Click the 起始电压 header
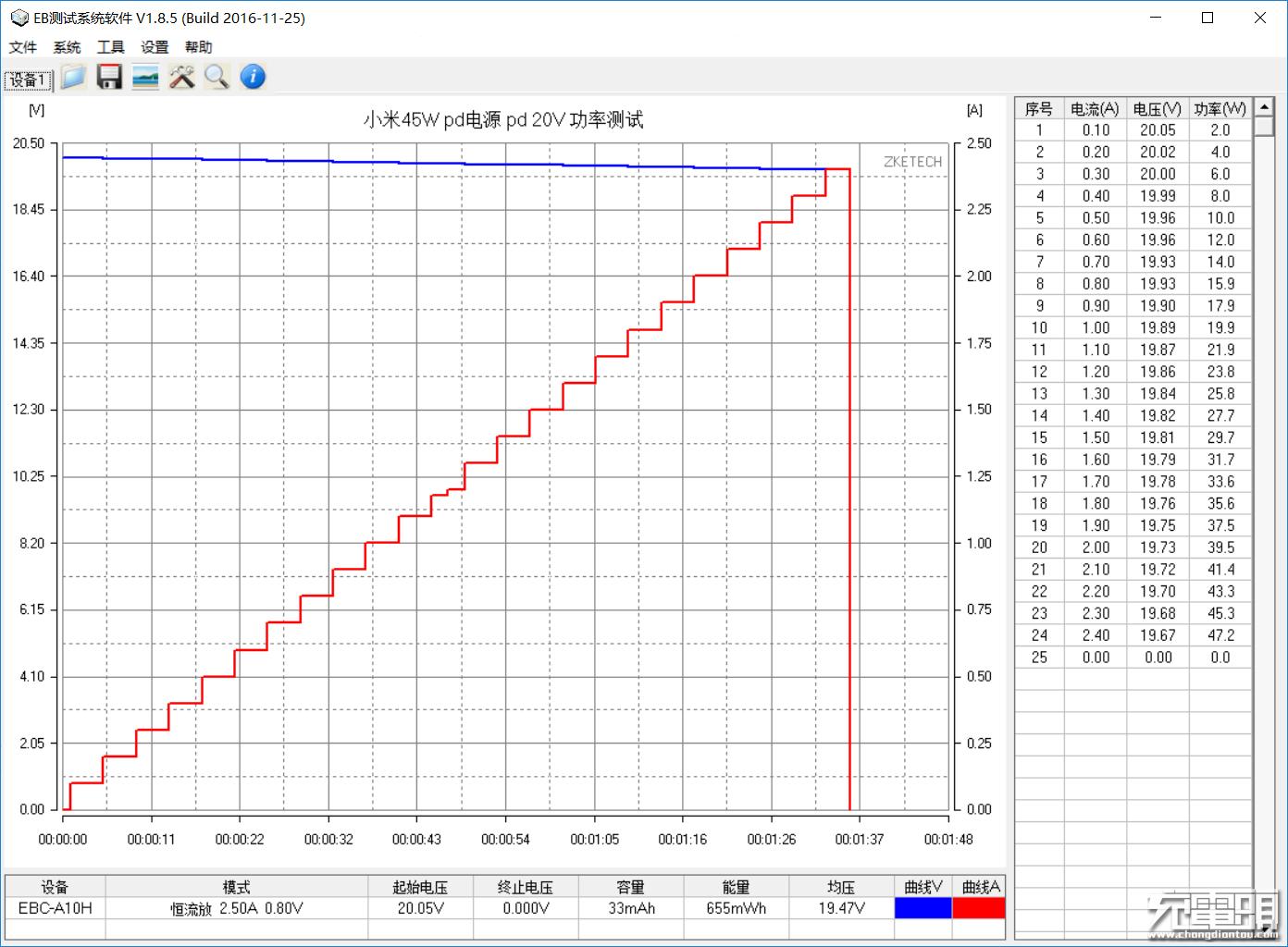Screen dimensions: 1288x947 [x=420, y=887]
